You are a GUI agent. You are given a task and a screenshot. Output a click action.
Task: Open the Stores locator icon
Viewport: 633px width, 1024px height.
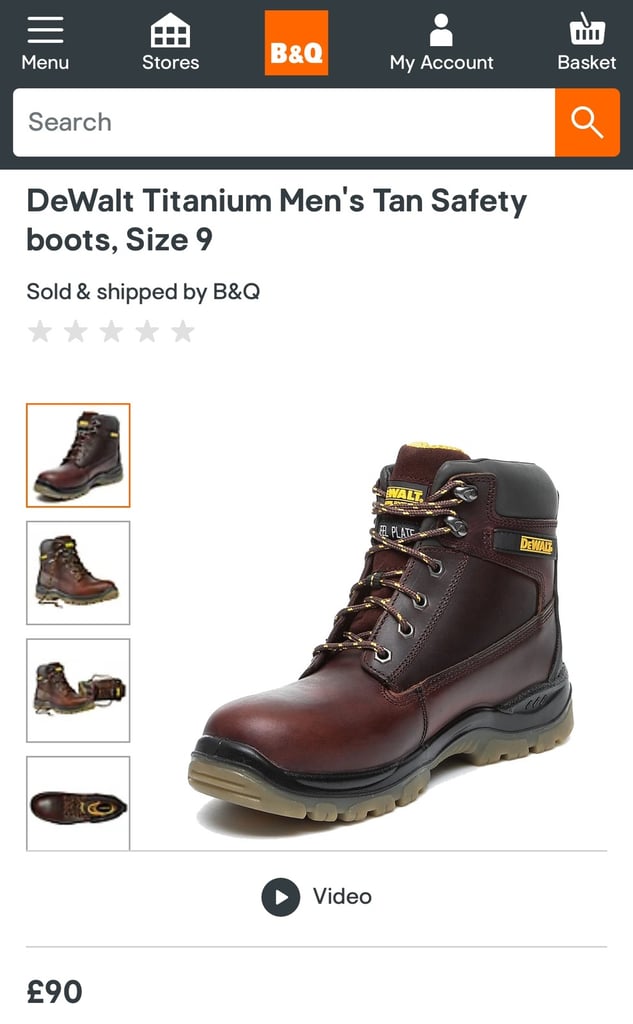coord(170,31)
